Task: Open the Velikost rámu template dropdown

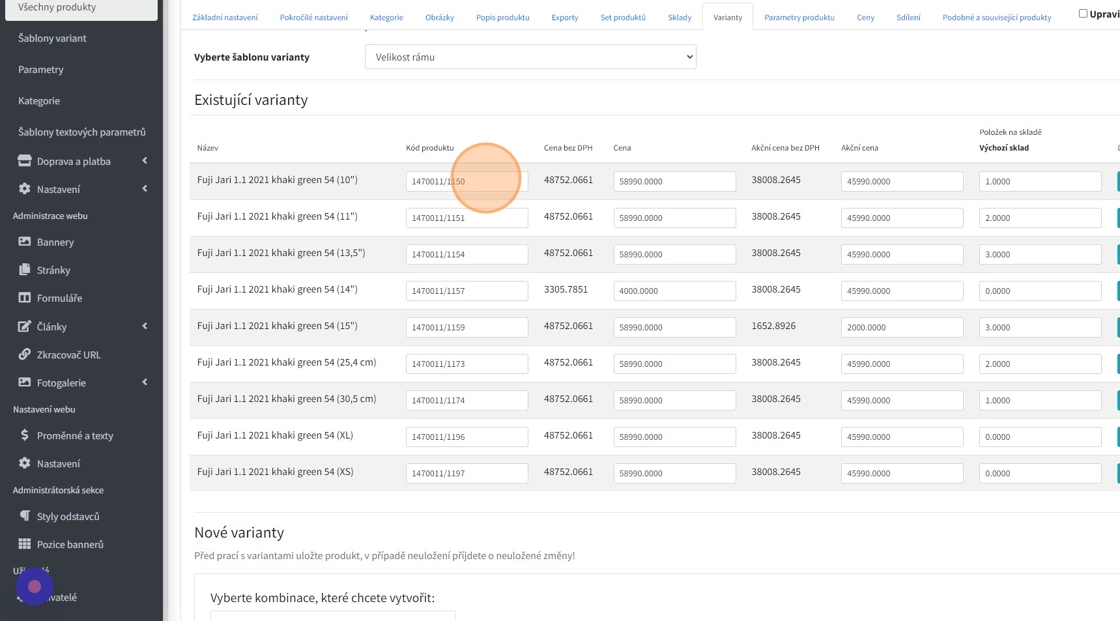Action: [x=530, y=57]
